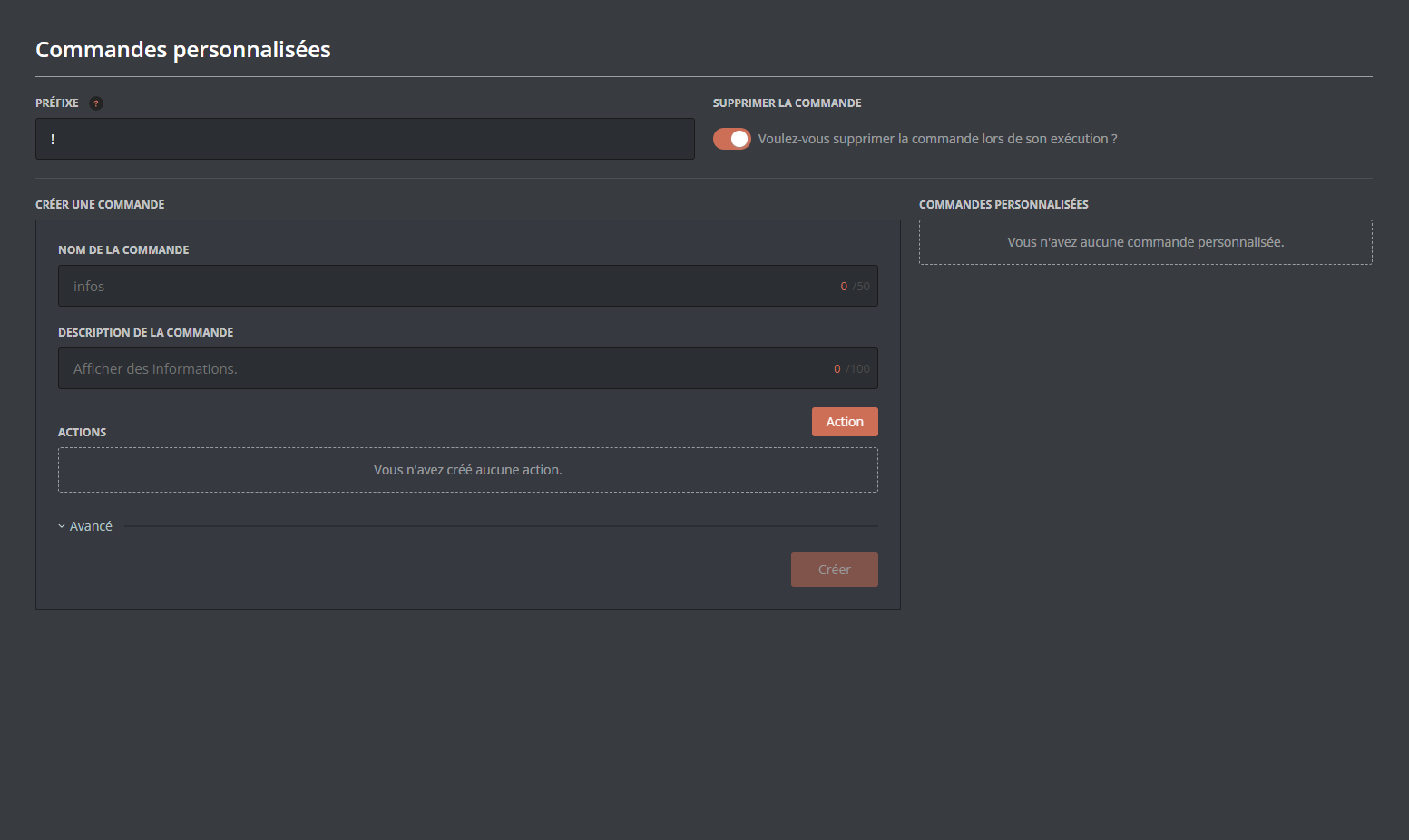Image resolution: width=1409 pixels, height=840 pixels.
Task: Focus the command prefix input field
Action: (364, 138)
